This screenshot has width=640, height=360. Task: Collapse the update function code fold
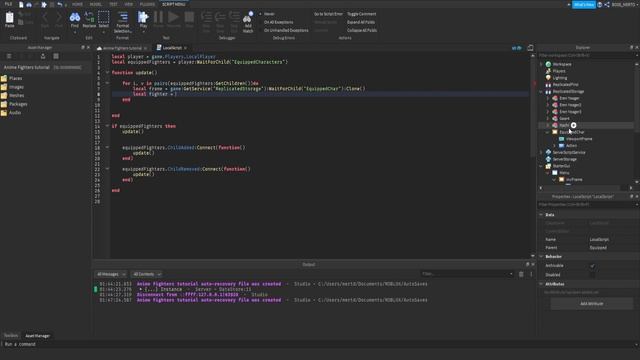coord(107,73)
